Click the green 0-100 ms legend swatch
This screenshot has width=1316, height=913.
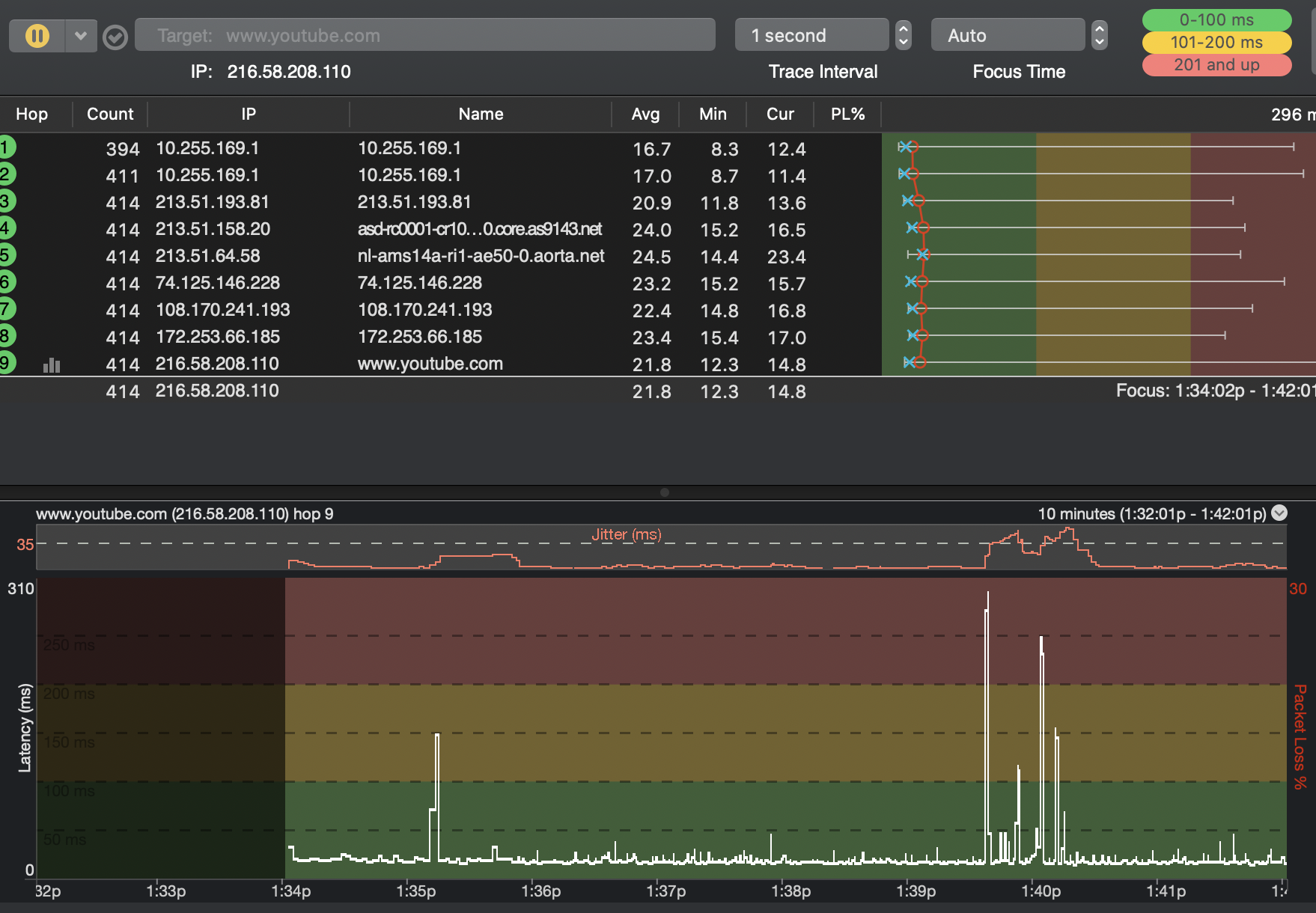click(1216, 20)
